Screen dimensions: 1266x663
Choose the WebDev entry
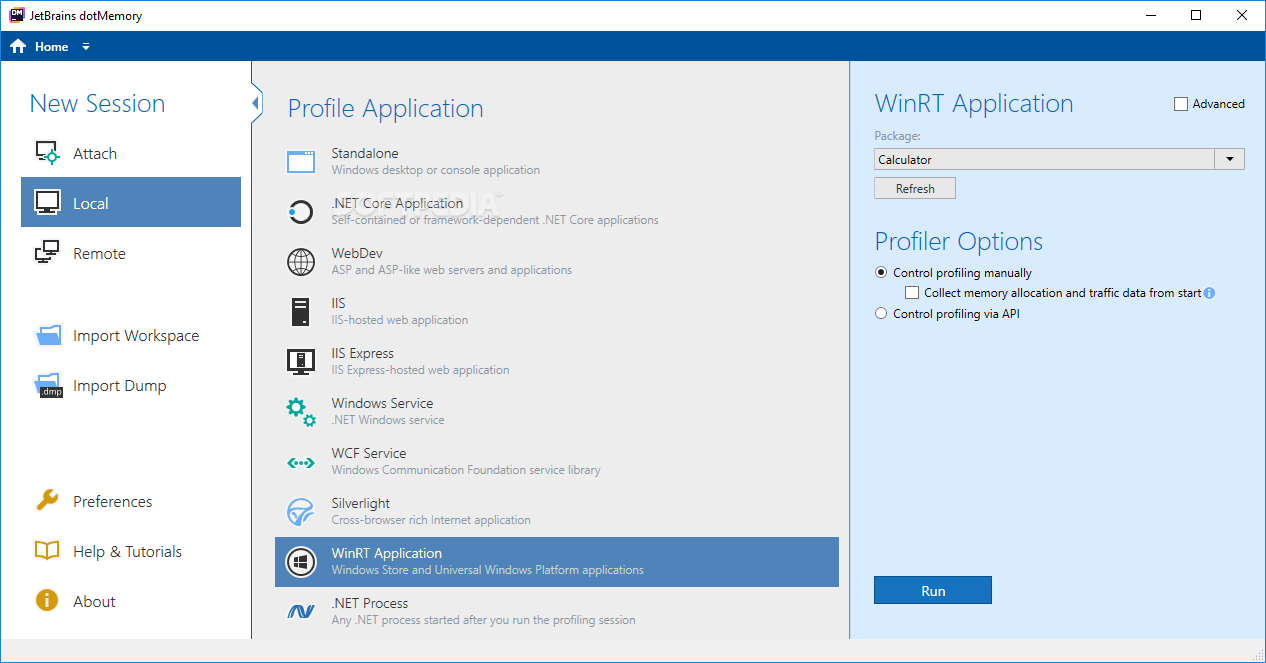tap(557, 261)
